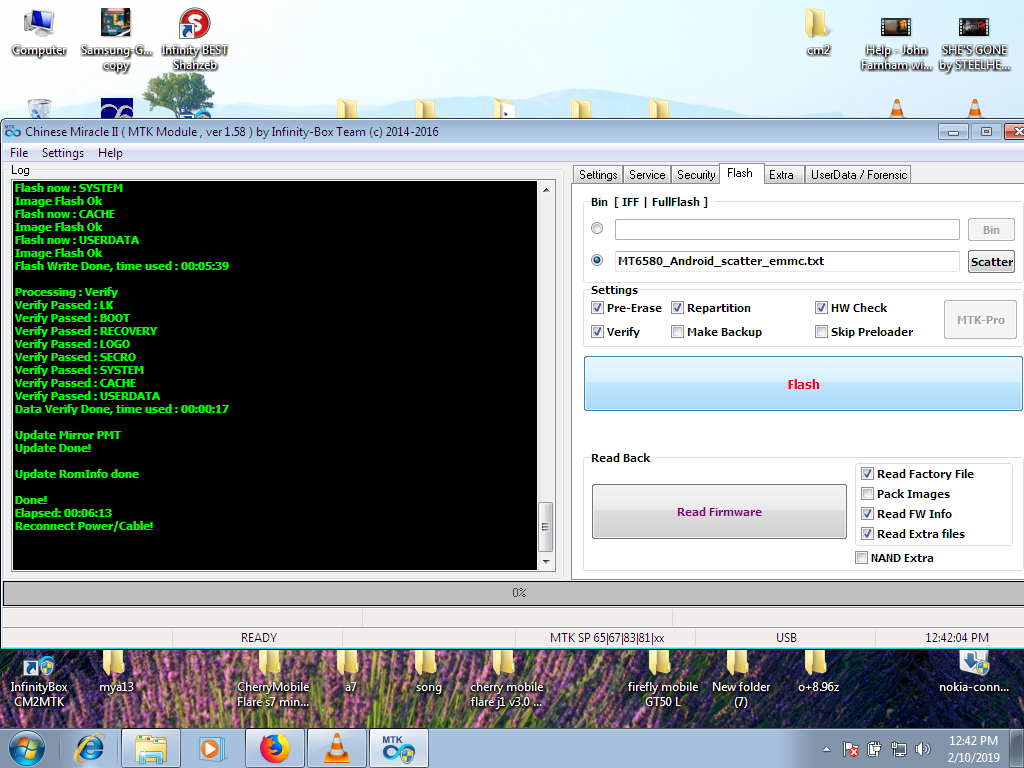Switch to the Settings tab

(598, 175)
